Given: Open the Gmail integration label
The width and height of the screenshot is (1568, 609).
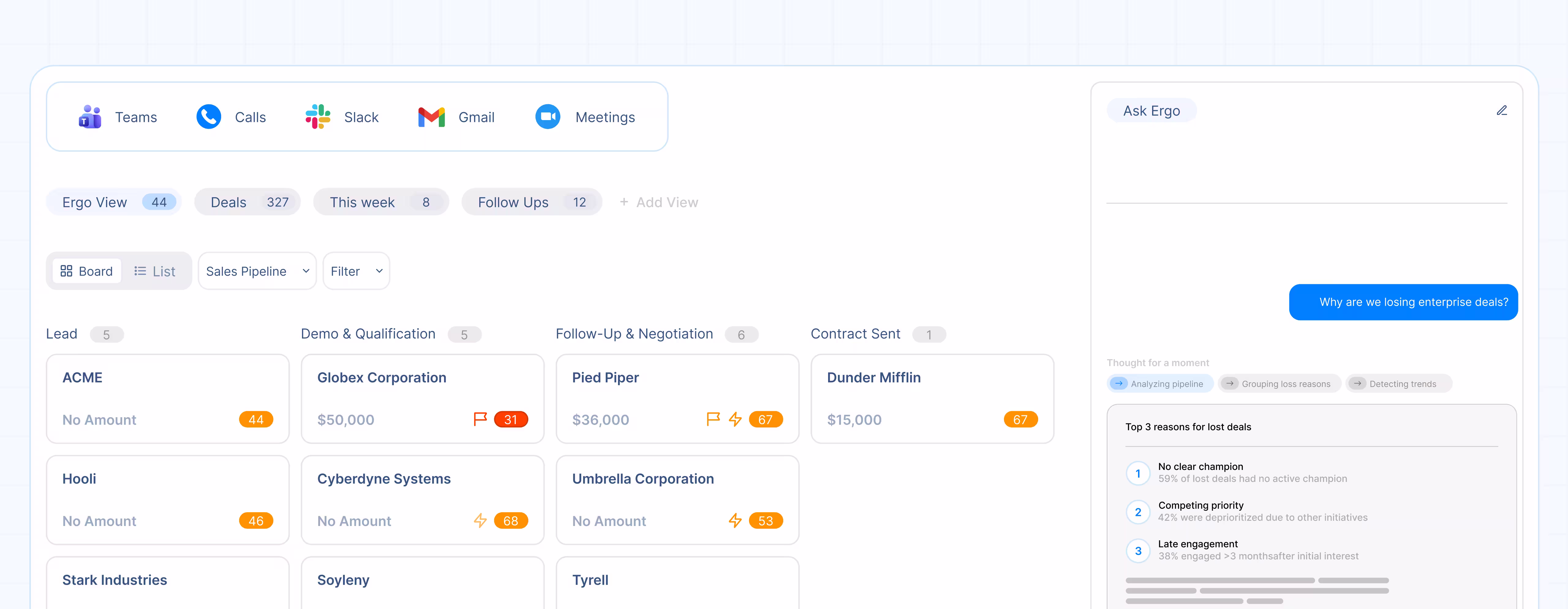Looking at the screenshot, I should coord(477,118).
